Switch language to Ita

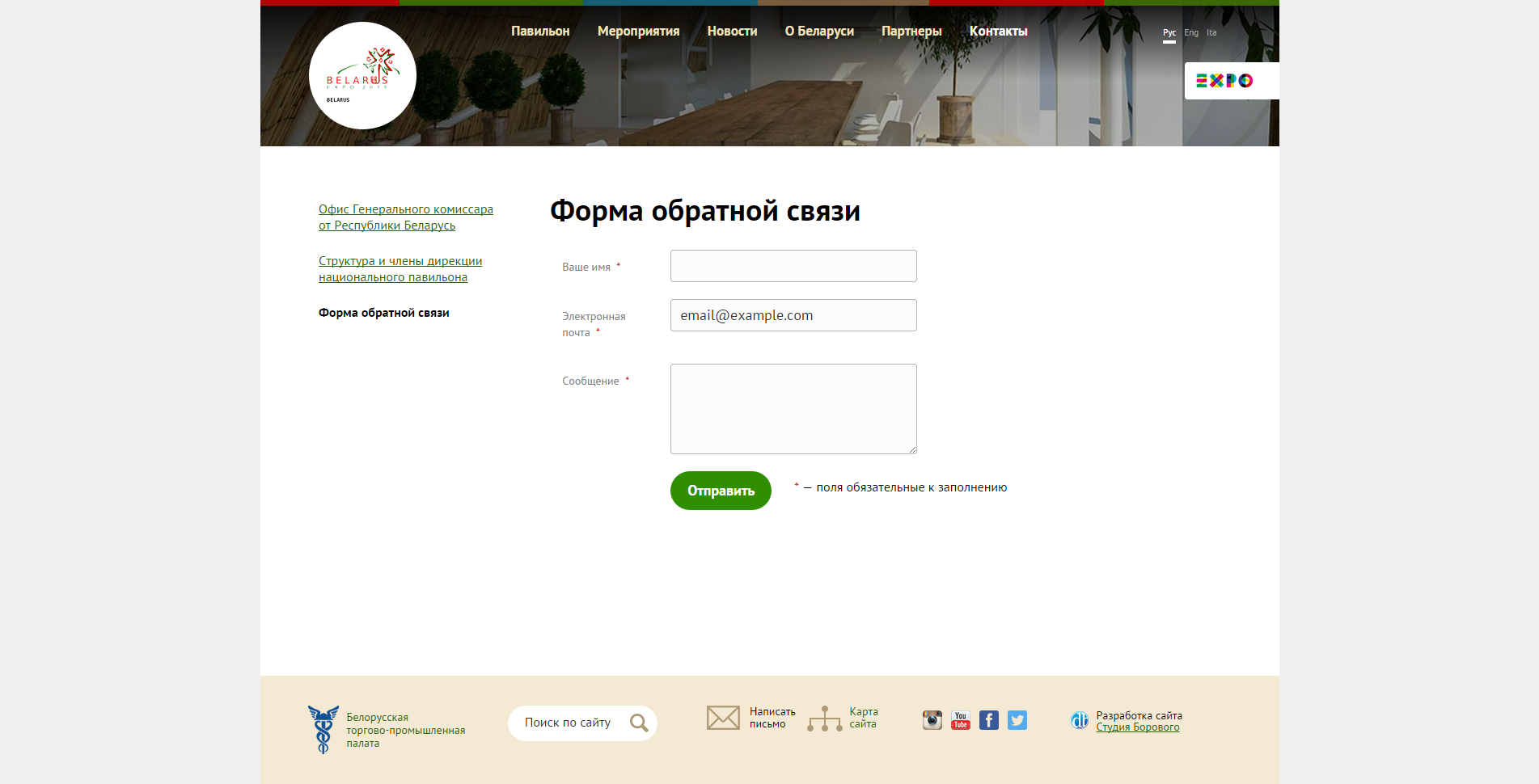pyautogui.click(x=1211, y=33)
